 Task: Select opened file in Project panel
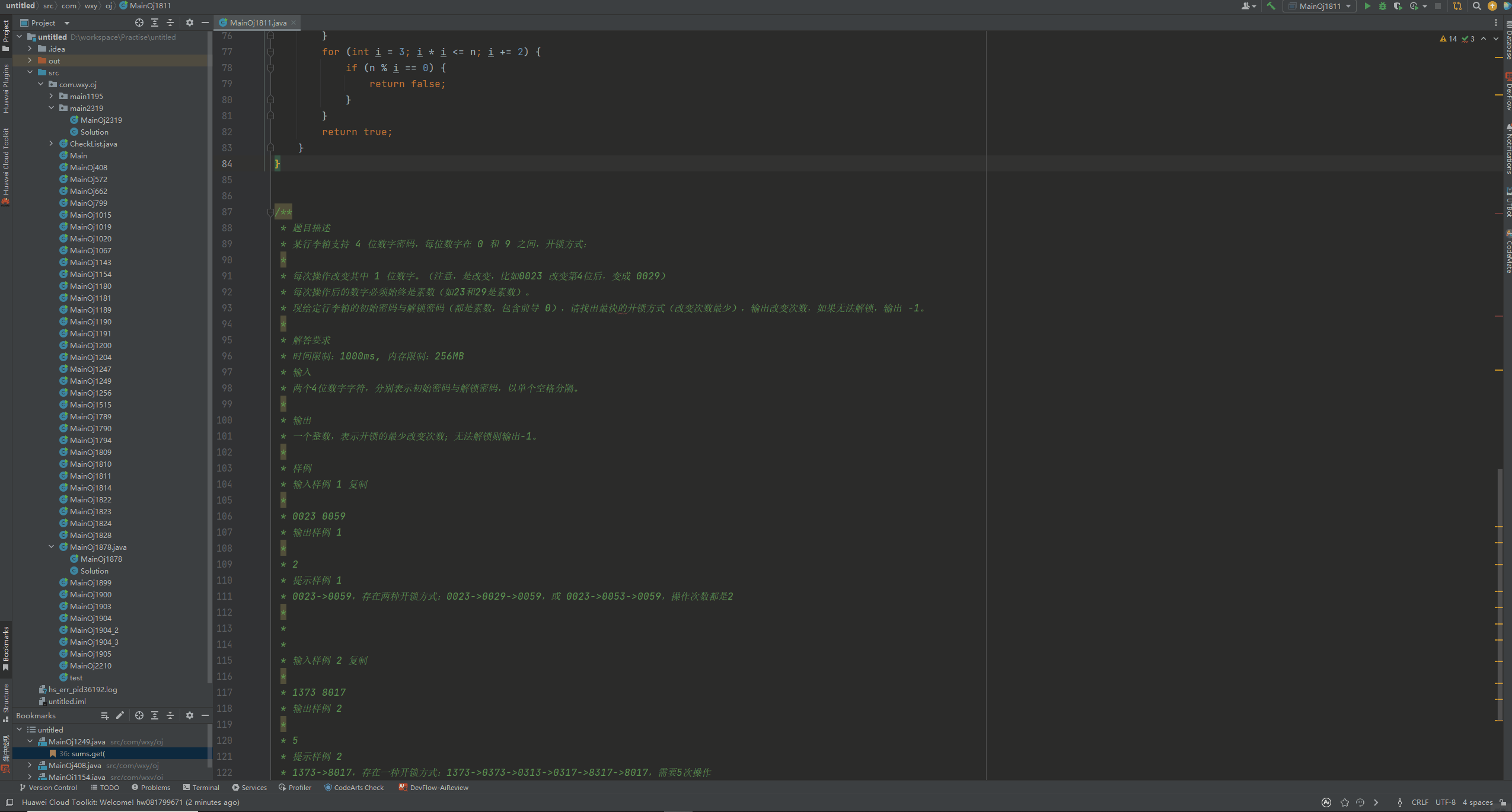[x=139, y=23]
